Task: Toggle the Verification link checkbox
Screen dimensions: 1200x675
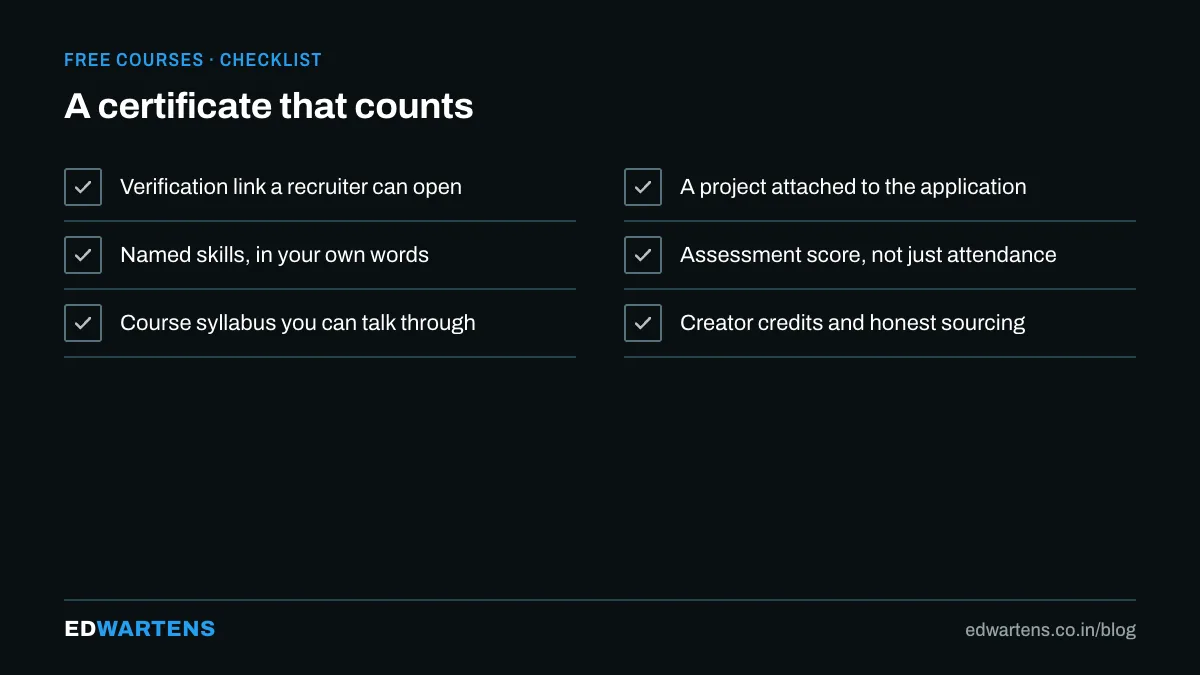Action: (x=83, y=187)
